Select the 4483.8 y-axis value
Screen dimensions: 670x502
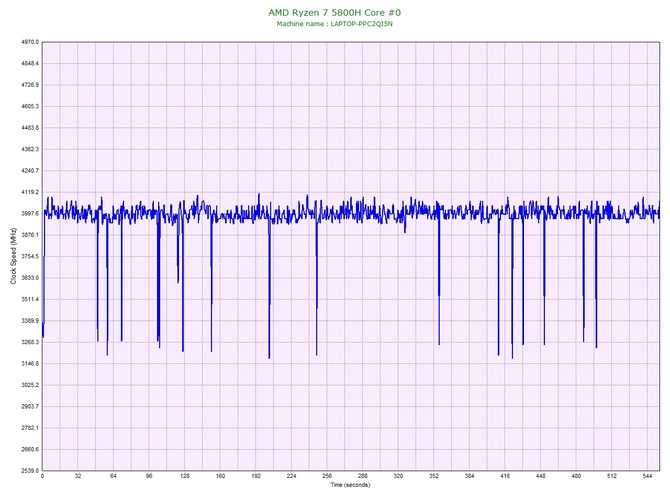tap(30, 128)
